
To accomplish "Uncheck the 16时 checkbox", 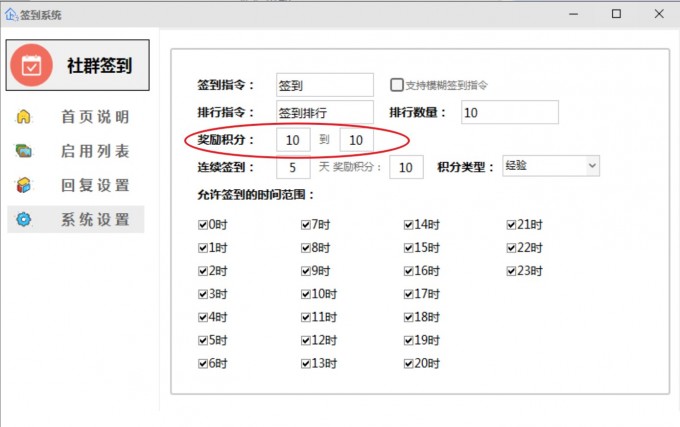I will coord(408,271).
